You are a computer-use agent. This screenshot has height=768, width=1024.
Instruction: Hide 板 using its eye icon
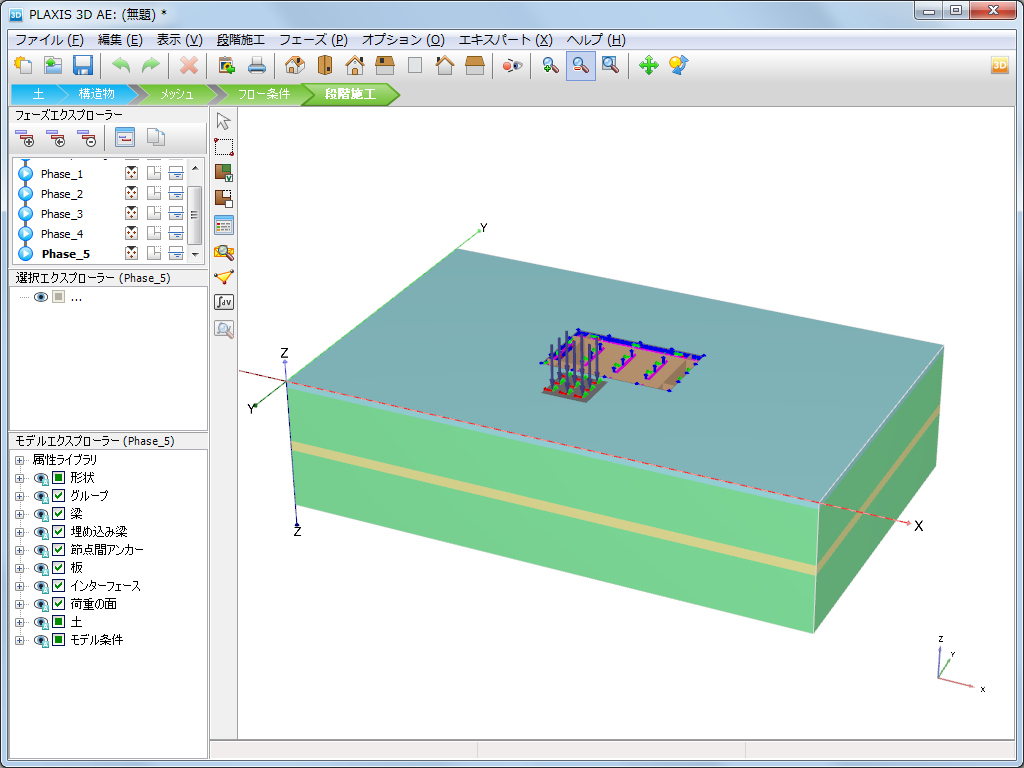41,568
